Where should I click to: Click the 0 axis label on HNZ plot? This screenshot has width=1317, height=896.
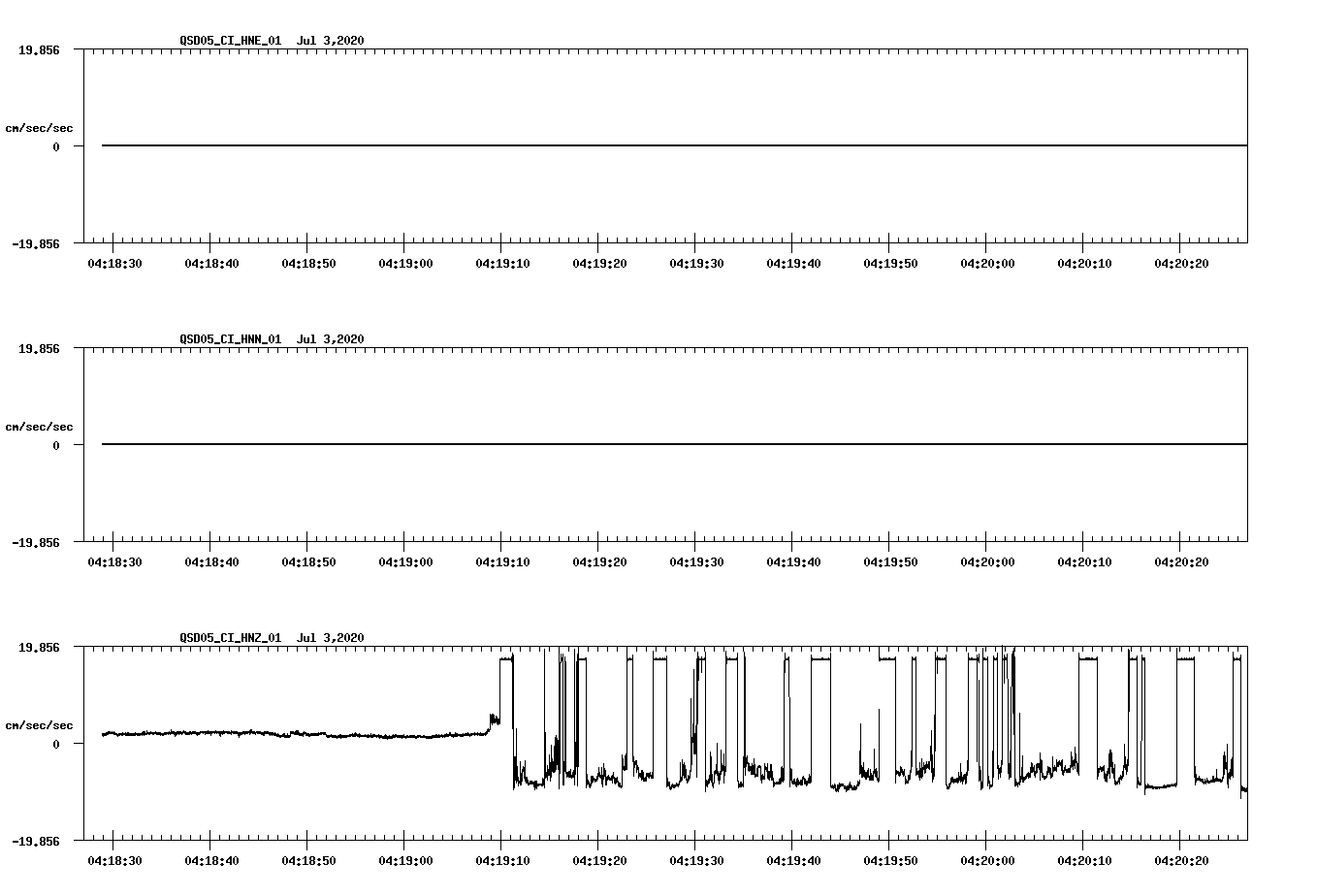tap(56, 745)
